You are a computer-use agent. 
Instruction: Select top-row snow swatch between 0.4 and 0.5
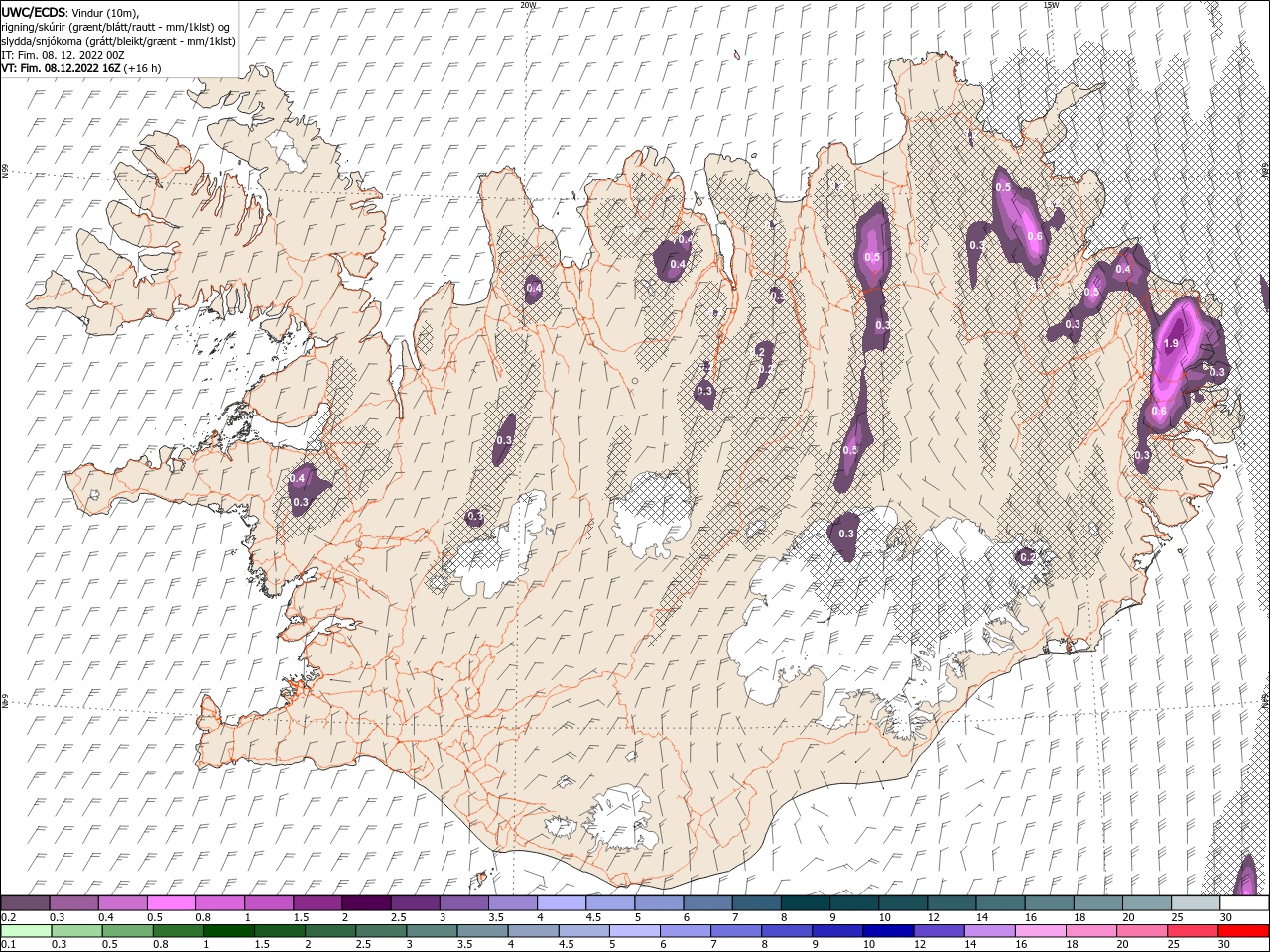pyautogui.click(x=122, y=903)
